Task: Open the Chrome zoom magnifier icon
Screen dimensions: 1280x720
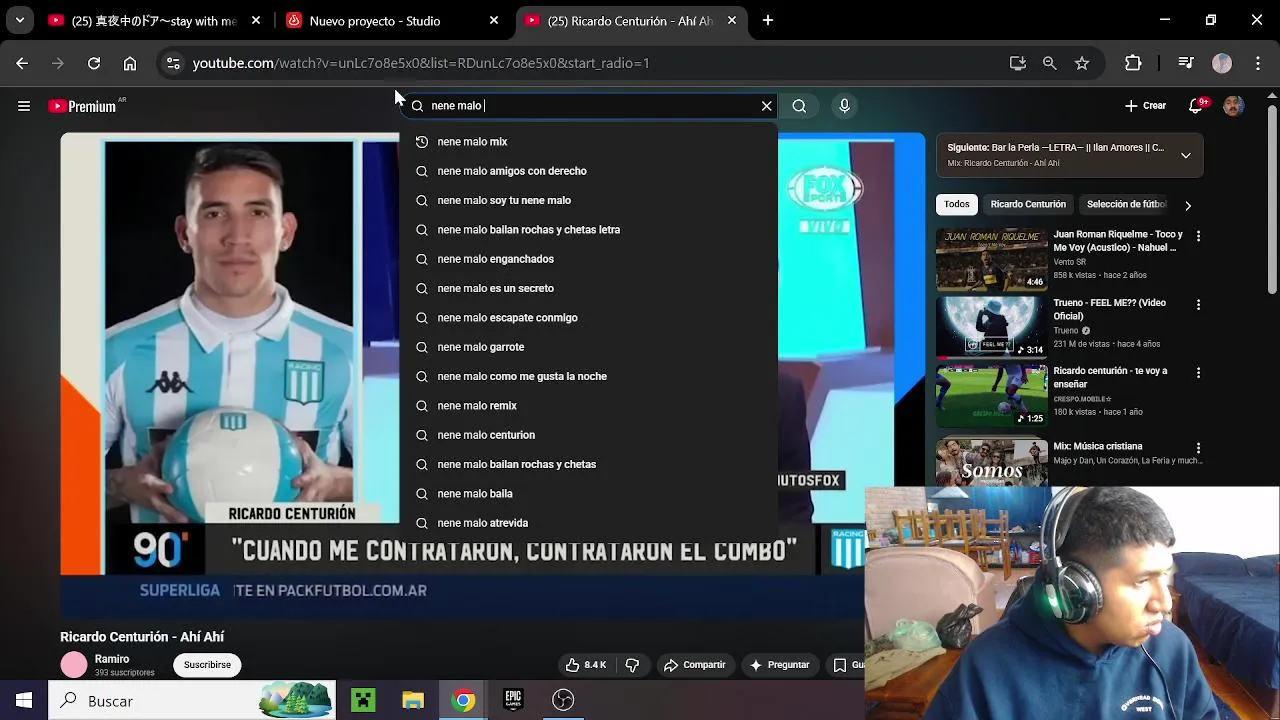Action: pyautogui.click(x=1049, y=63)
